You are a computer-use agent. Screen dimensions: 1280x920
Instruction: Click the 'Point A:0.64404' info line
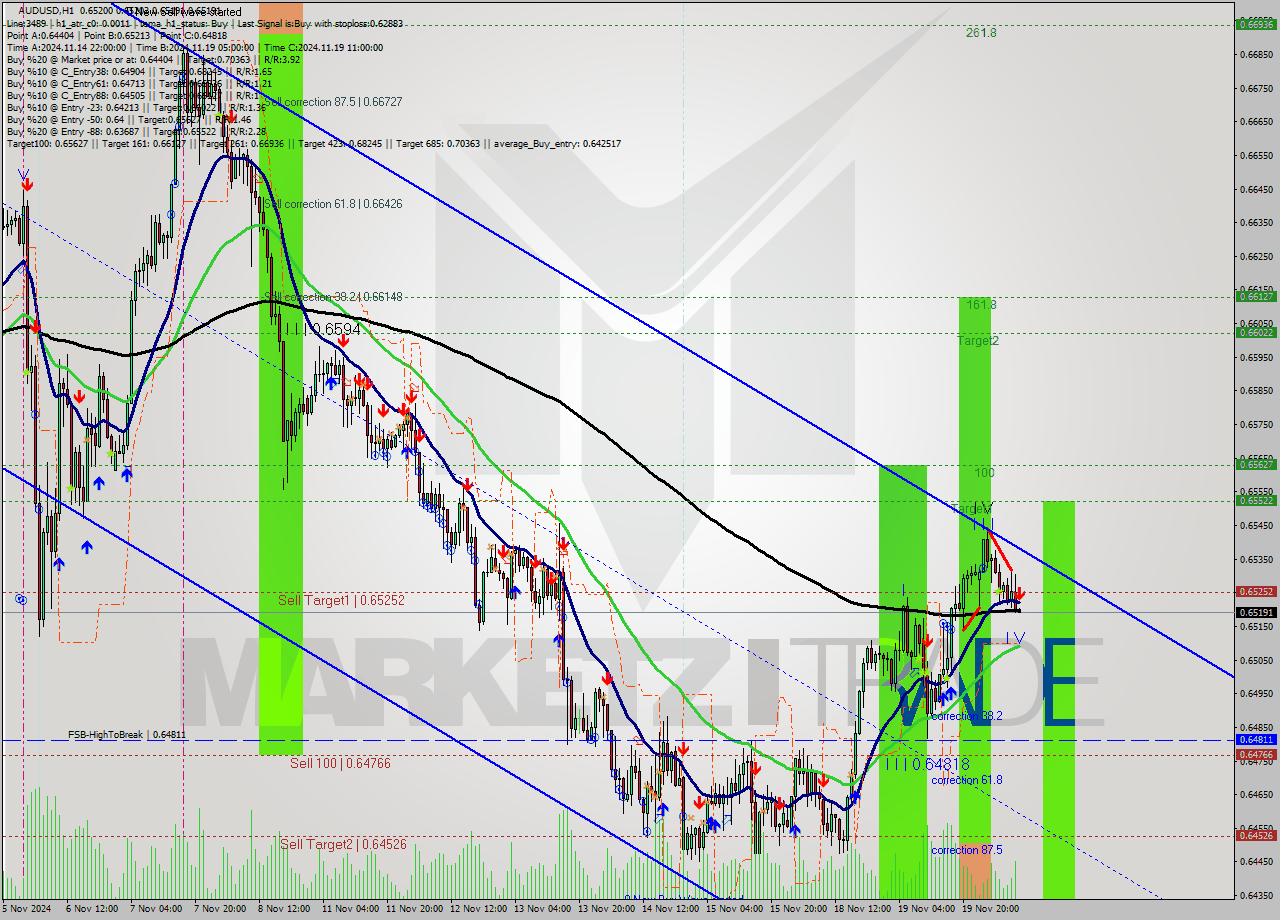tap(43, 35)
